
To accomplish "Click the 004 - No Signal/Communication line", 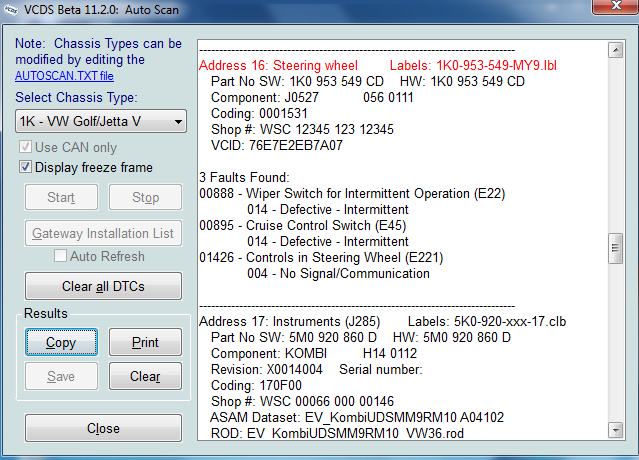I will click(x=338, y=273).
